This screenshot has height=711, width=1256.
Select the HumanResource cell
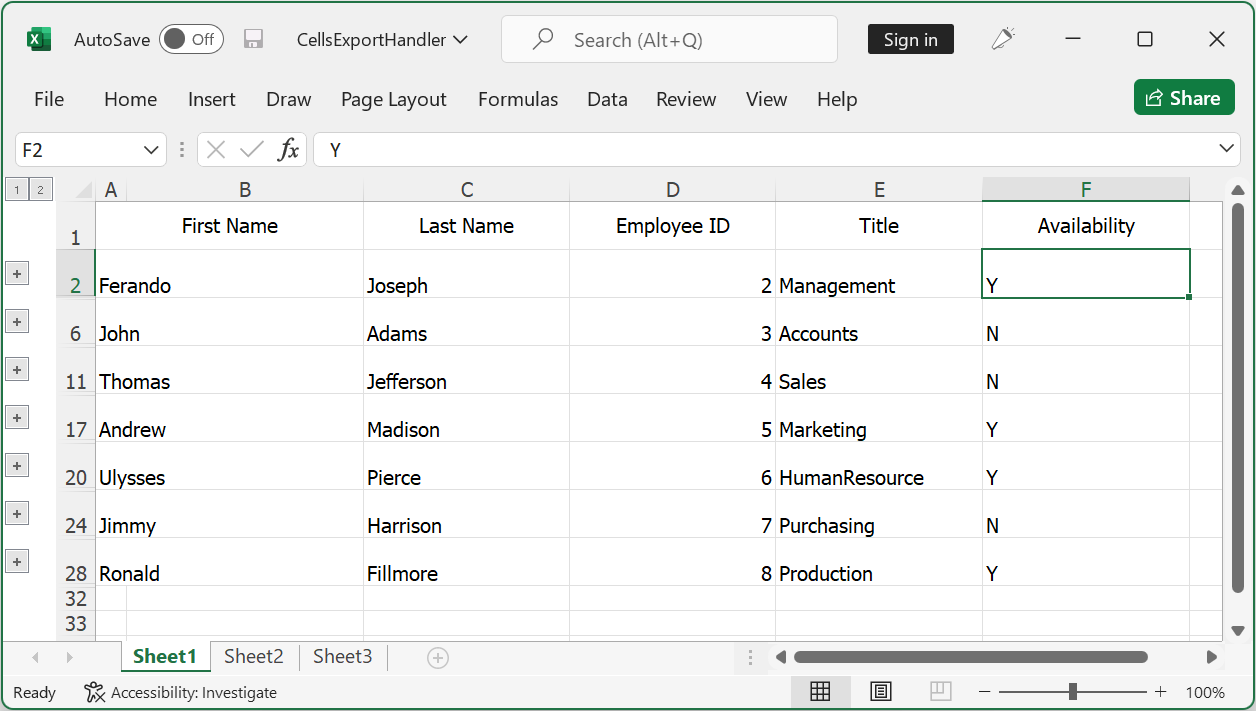879,466
